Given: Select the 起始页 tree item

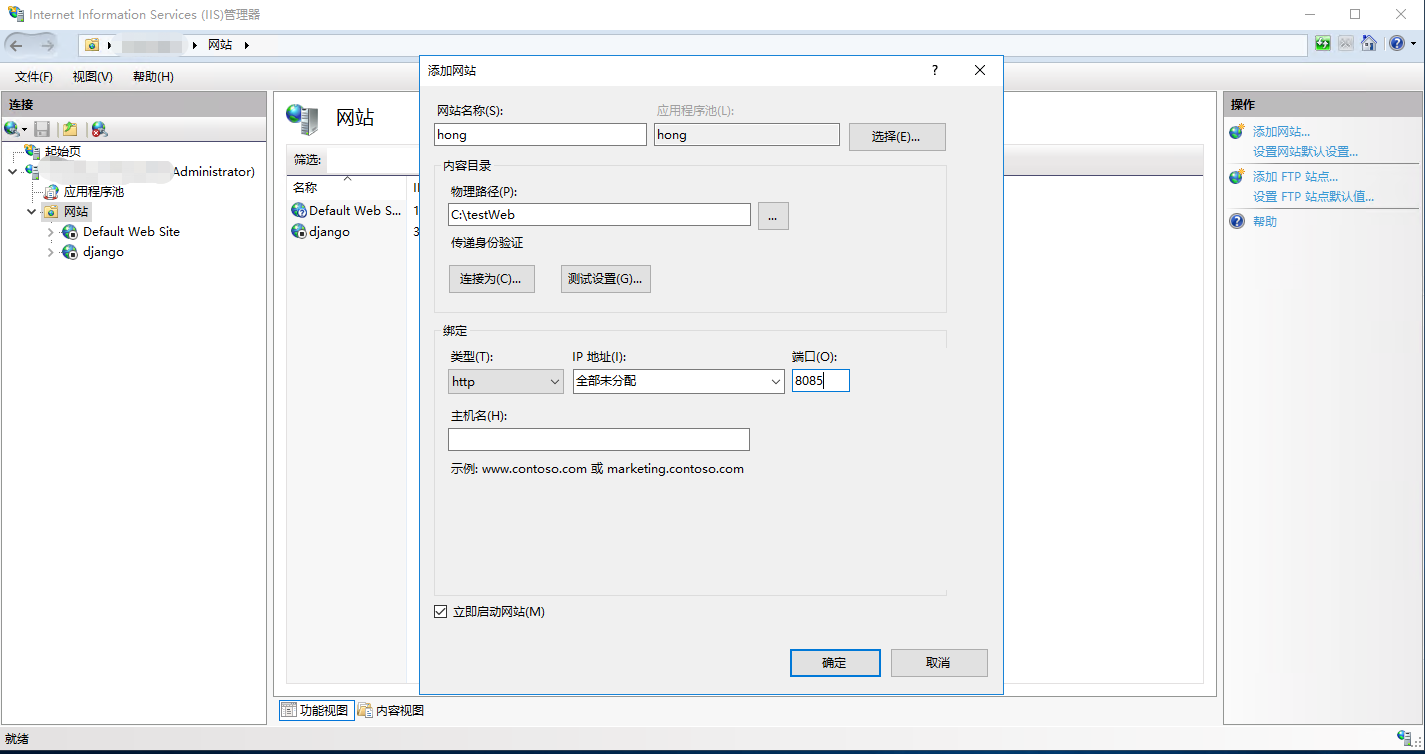Looking at the screenshot, I should point(63,151).
